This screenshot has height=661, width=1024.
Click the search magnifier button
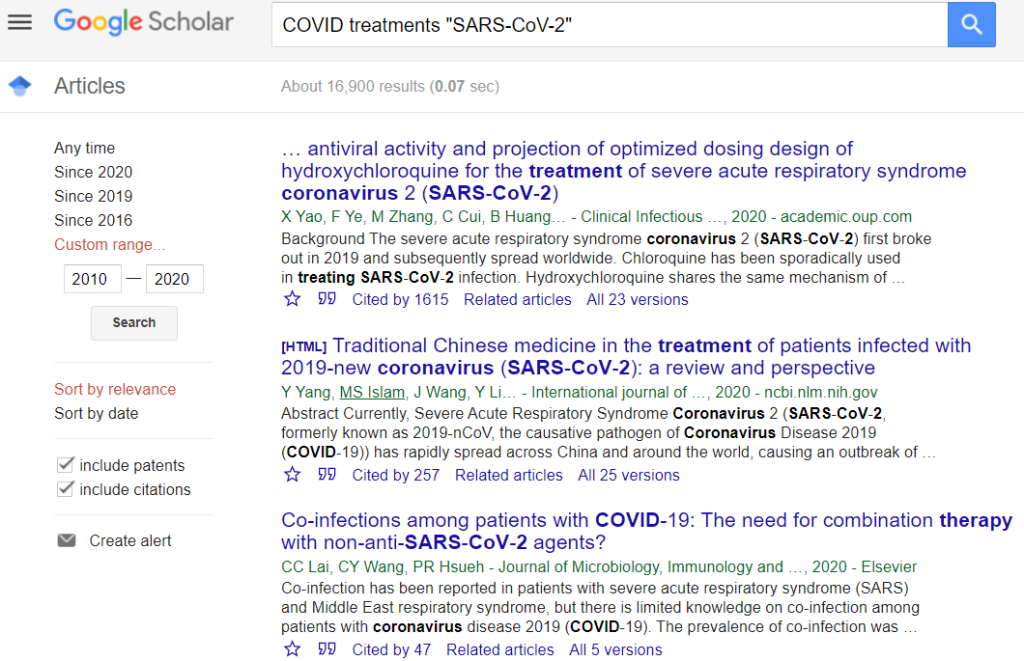coord(971,24)
